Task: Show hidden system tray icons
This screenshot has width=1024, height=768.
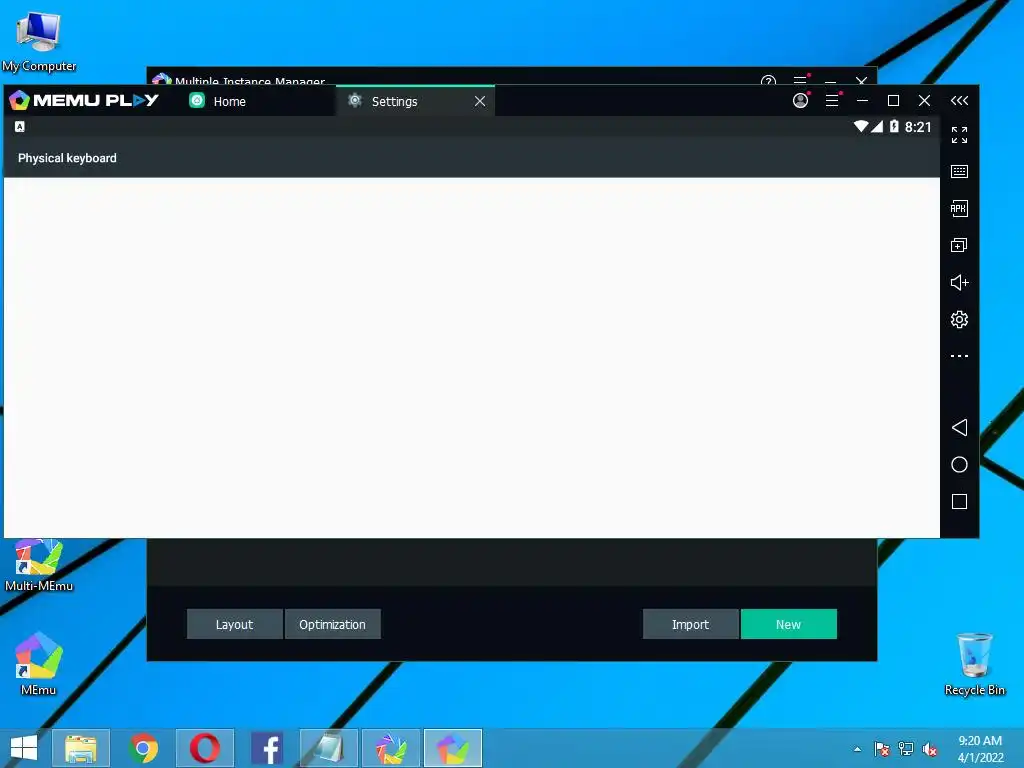Action: pyautogui.click(x=857, y=749)
